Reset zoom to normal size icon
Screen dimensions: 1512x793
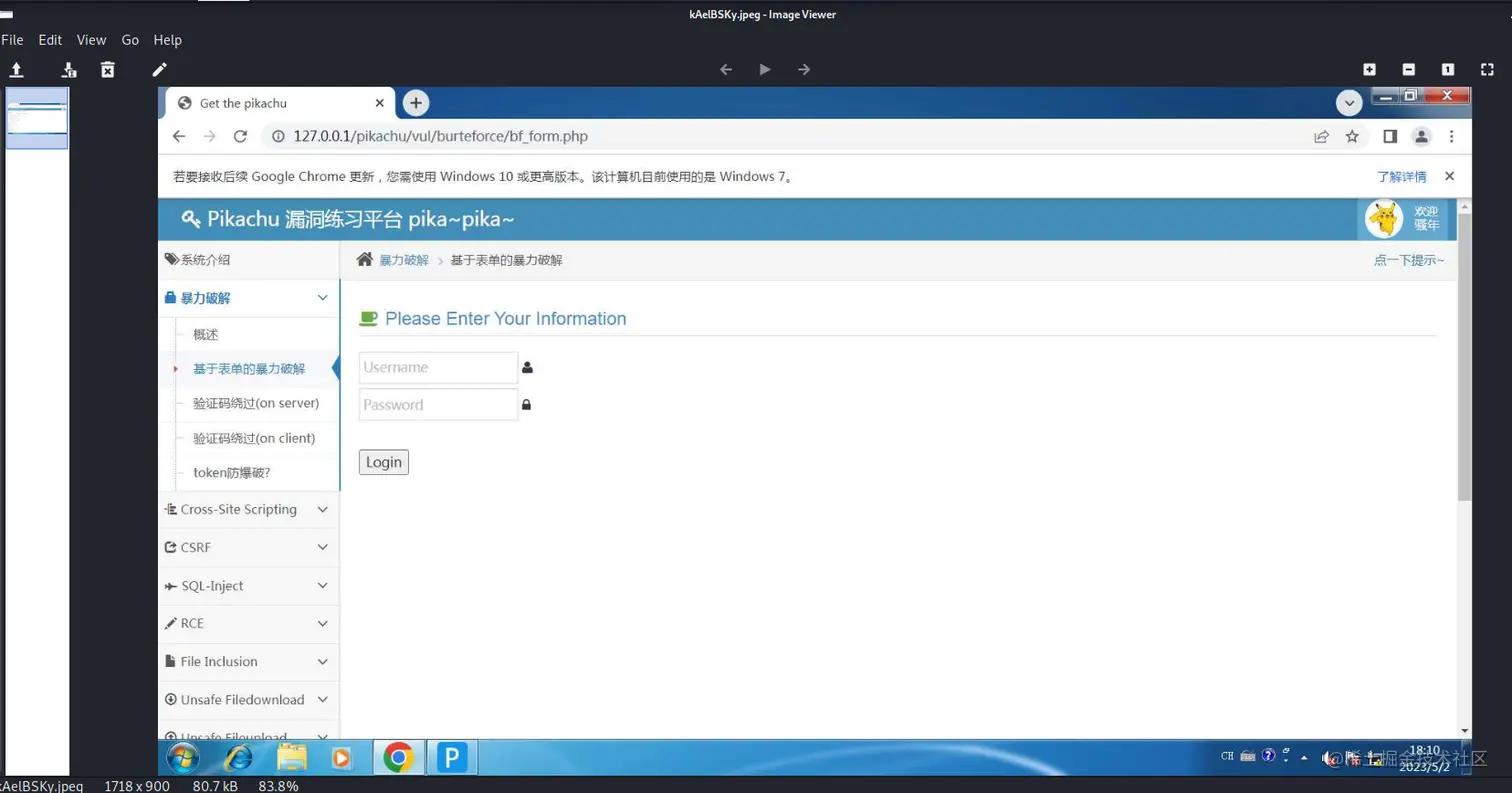click(x=1448, y=69)
